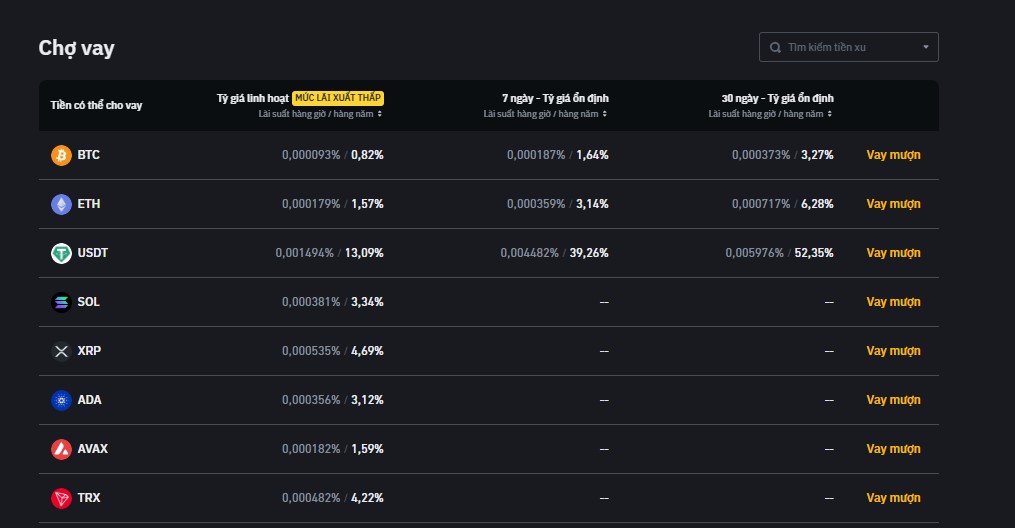Click the BTC 7-day rate 1,64%
Screen dimensions: 1015x528
592,155
